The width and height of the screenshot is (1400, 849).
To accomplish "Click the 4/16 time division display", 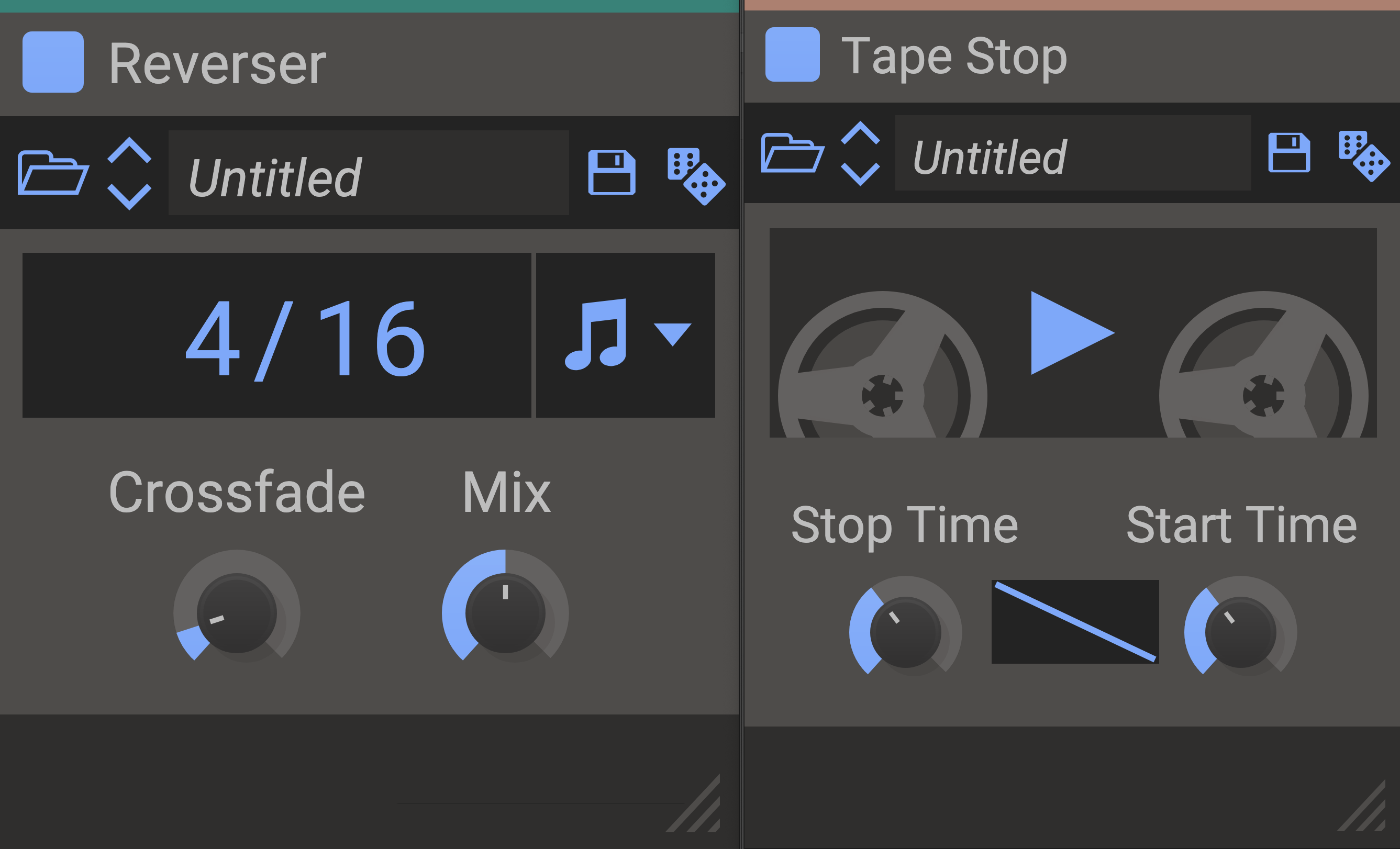I will [277, 335].
